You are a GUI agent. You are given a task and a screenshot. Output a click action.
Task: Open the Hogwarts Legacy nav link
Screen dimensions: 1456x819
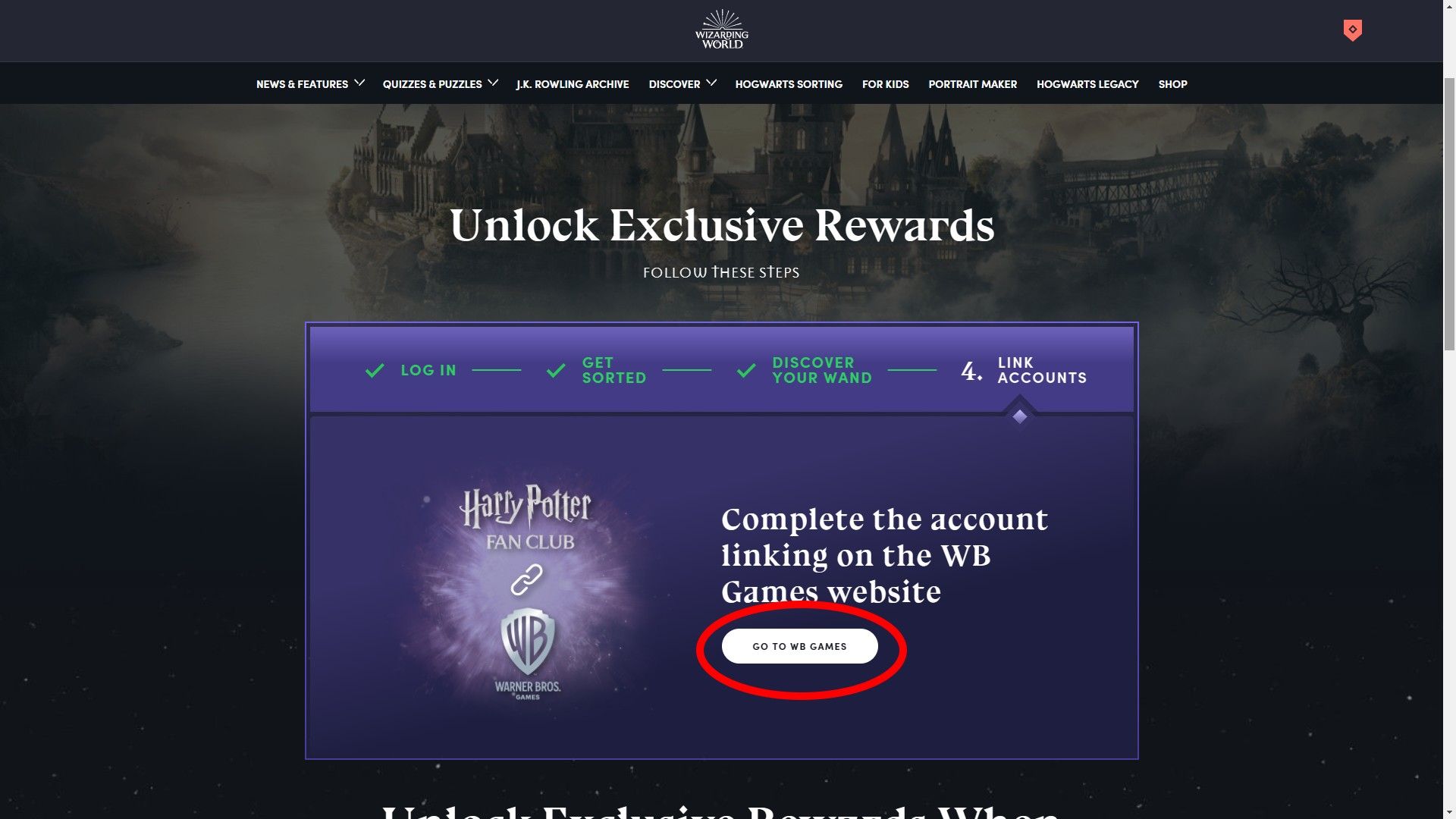tap(1087, 84)
